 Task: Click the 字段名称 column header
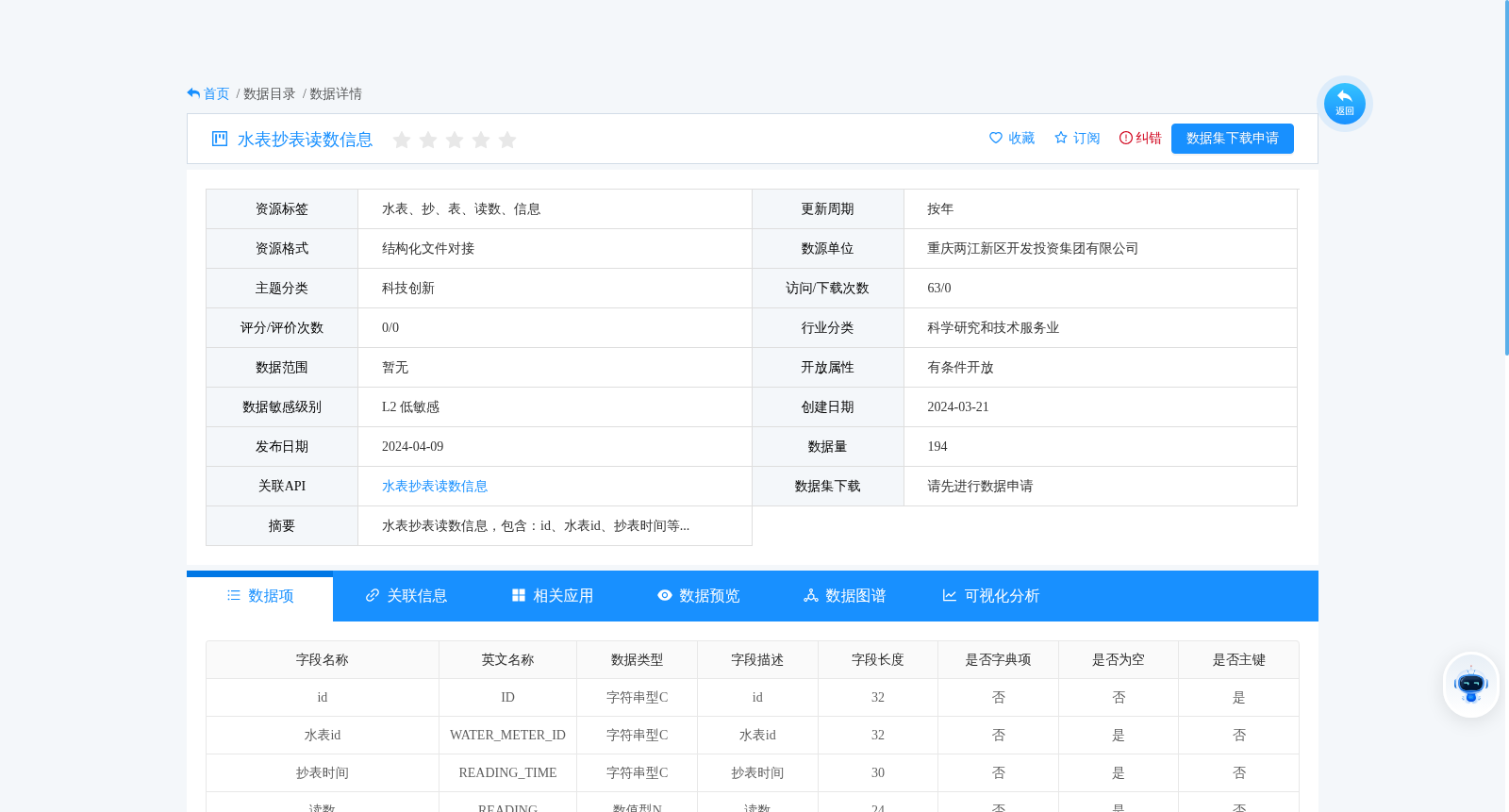click(323, 660)
